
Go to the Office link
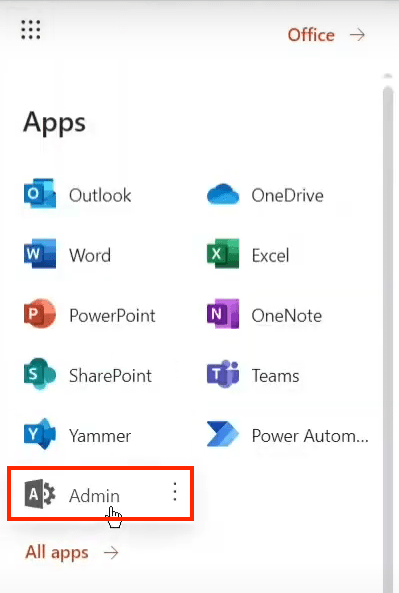point(311,35)
